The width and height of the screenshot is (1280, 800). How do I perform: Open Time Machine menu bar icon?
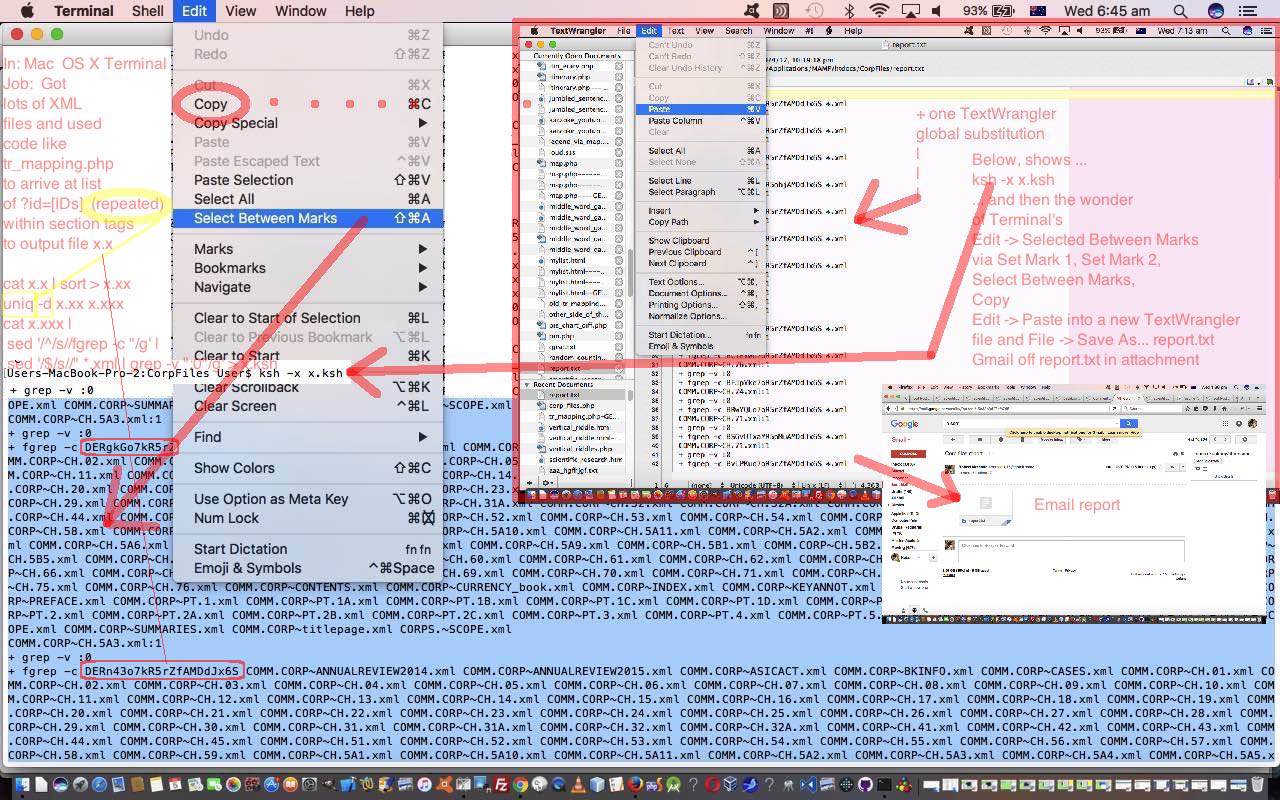(x=815, y=11)
